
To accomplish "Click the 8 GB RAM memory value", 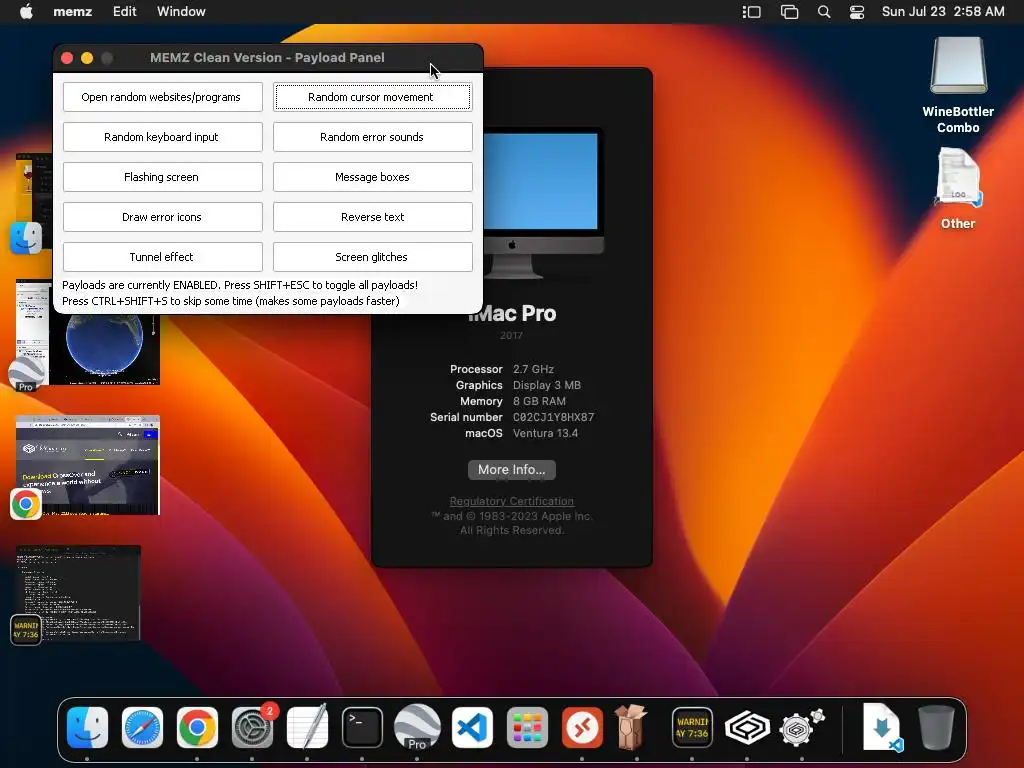I will click(x=539, y=401).
